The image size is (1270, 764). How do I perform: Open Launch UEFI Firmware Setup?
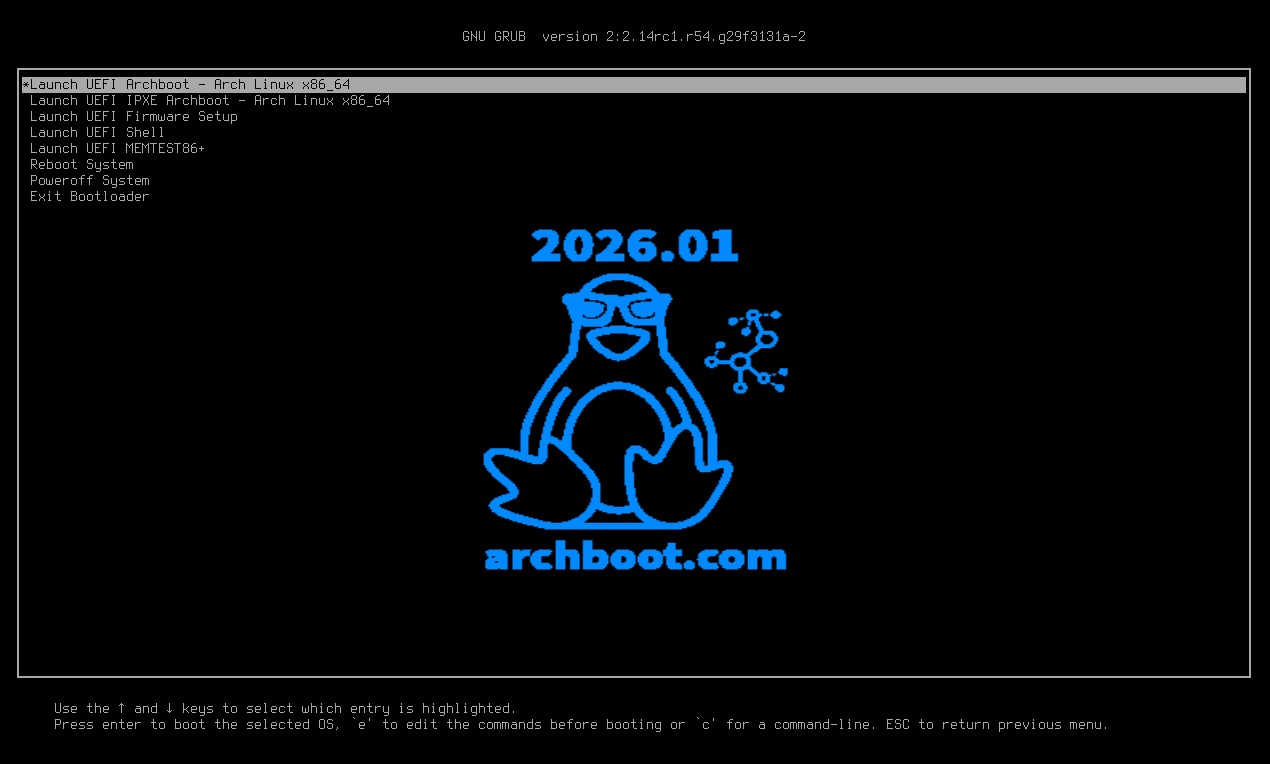pos(134,117)
